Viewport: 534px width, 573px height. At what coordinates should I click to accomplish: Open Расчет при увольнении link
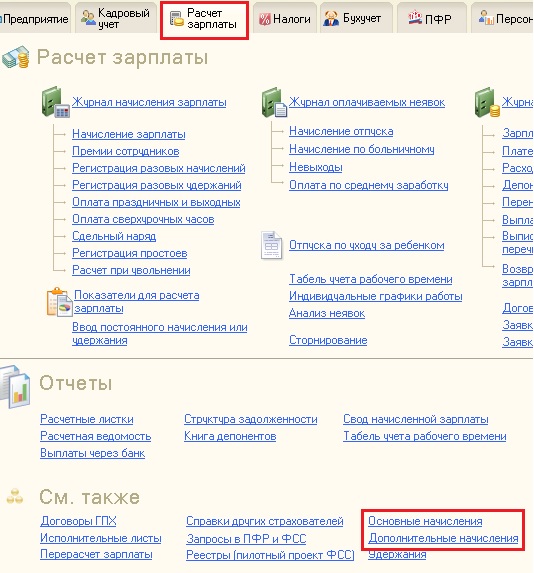pyautogui.click(x=131, y=270)
